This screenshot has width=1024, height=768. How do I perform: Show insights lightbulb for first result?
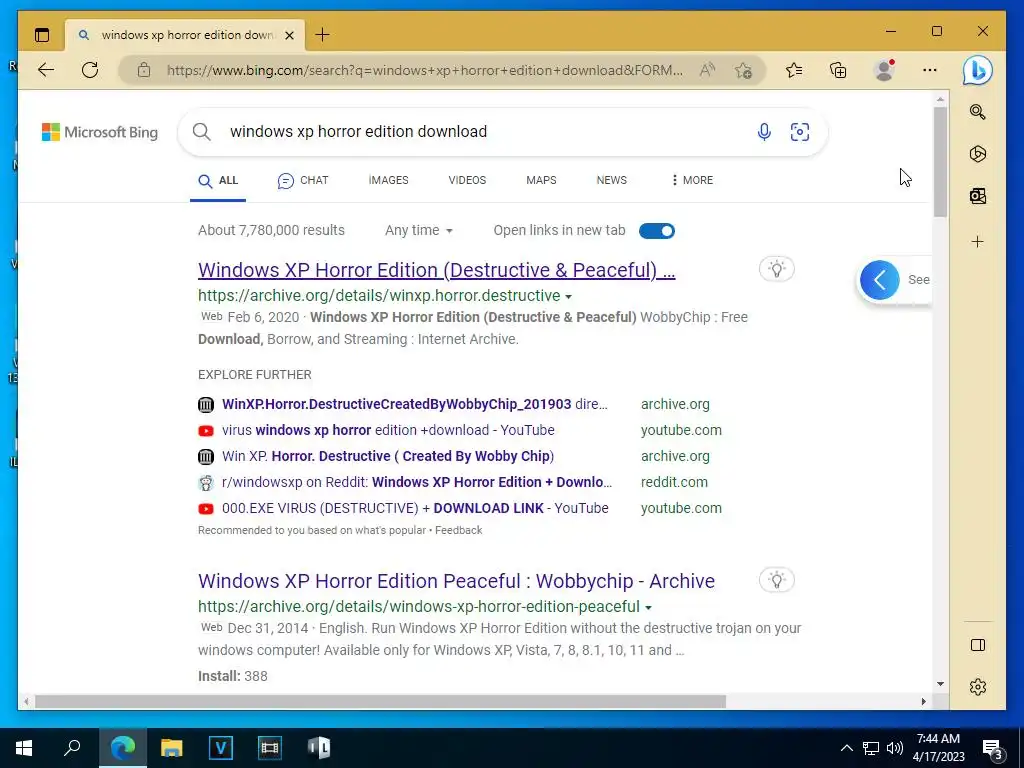click(x=776, y=269)
